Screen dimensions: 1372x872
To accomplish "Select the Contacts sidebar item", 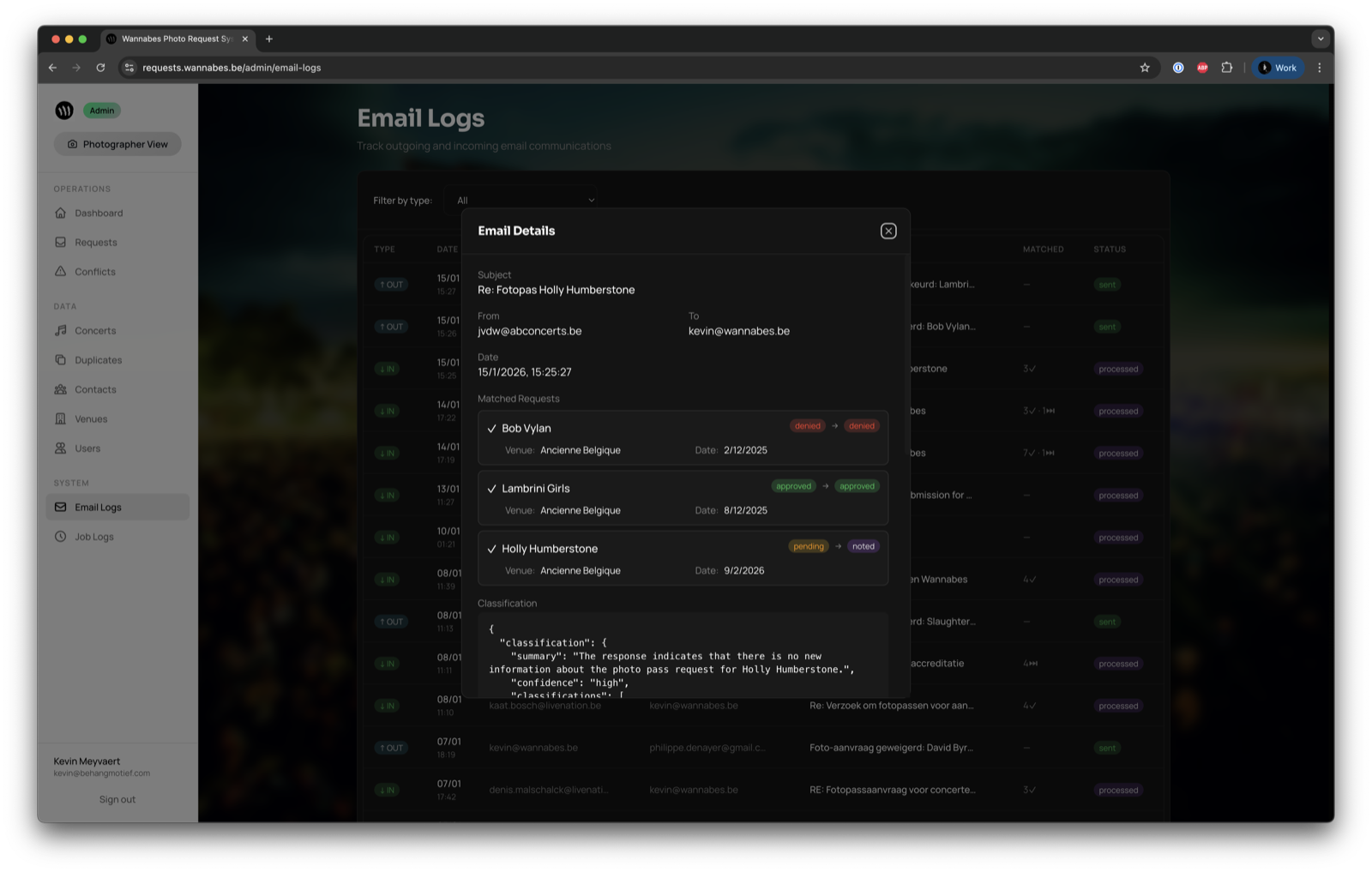I will point(94,389).
